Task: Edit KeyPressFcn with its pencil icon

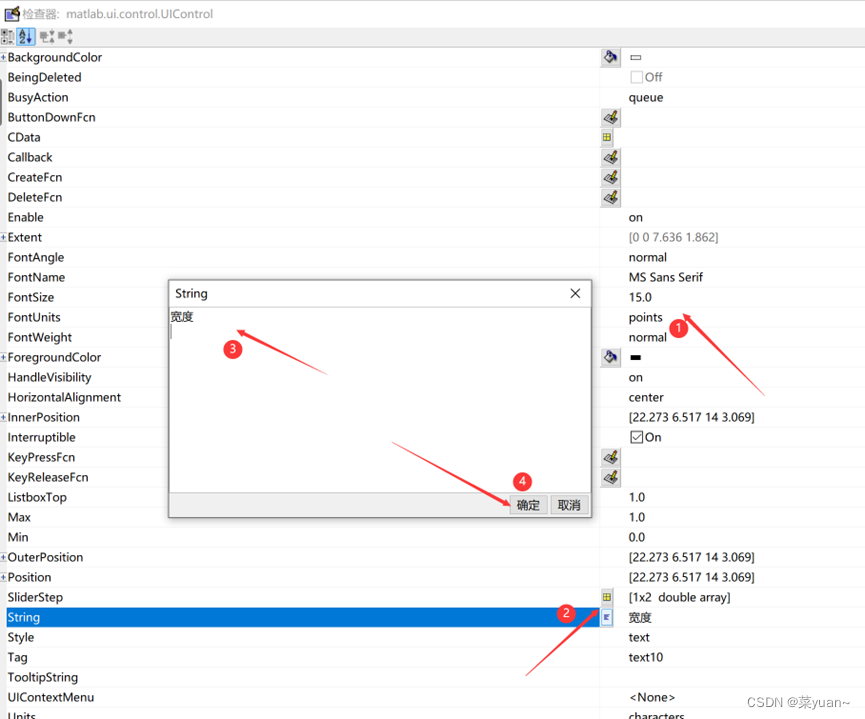Action: 610,457
